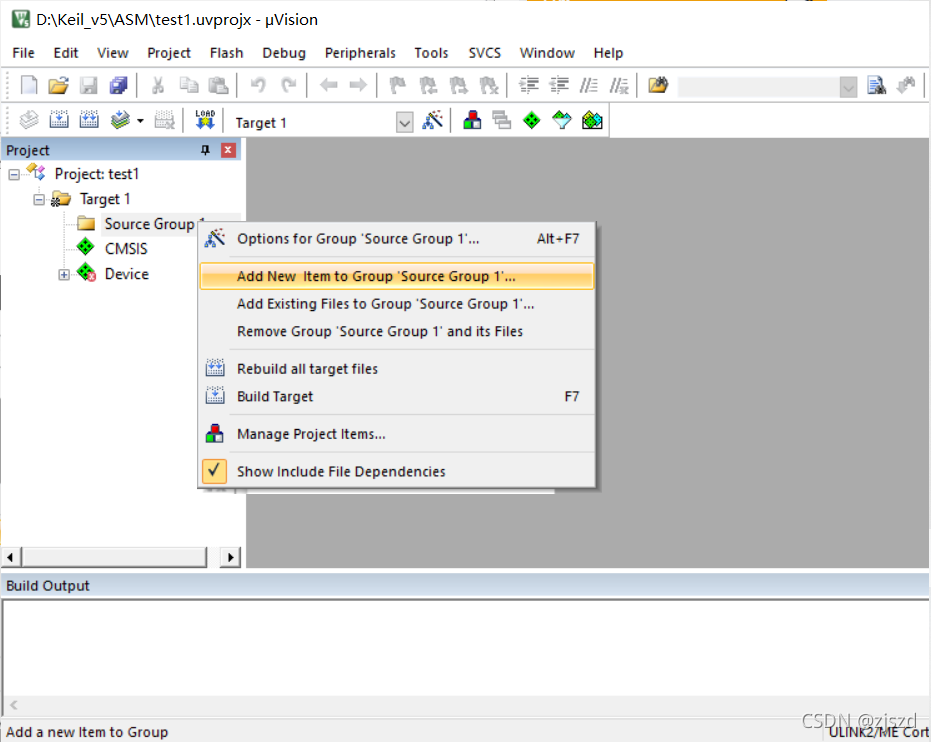The width and height of the screenshot is (931, 742).
Task: Open the Debug menu
Action: pos(284,53)
